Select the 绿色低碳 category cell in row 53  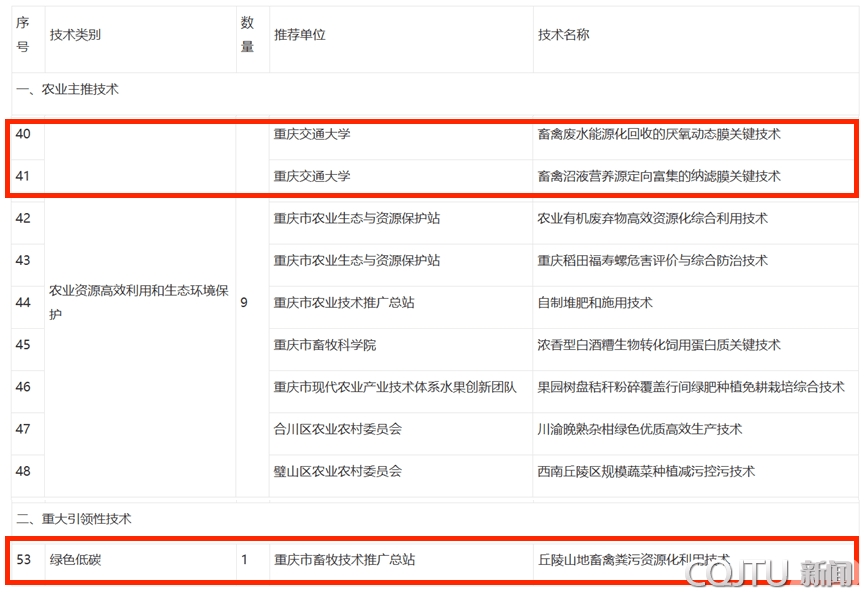(76, 560)
